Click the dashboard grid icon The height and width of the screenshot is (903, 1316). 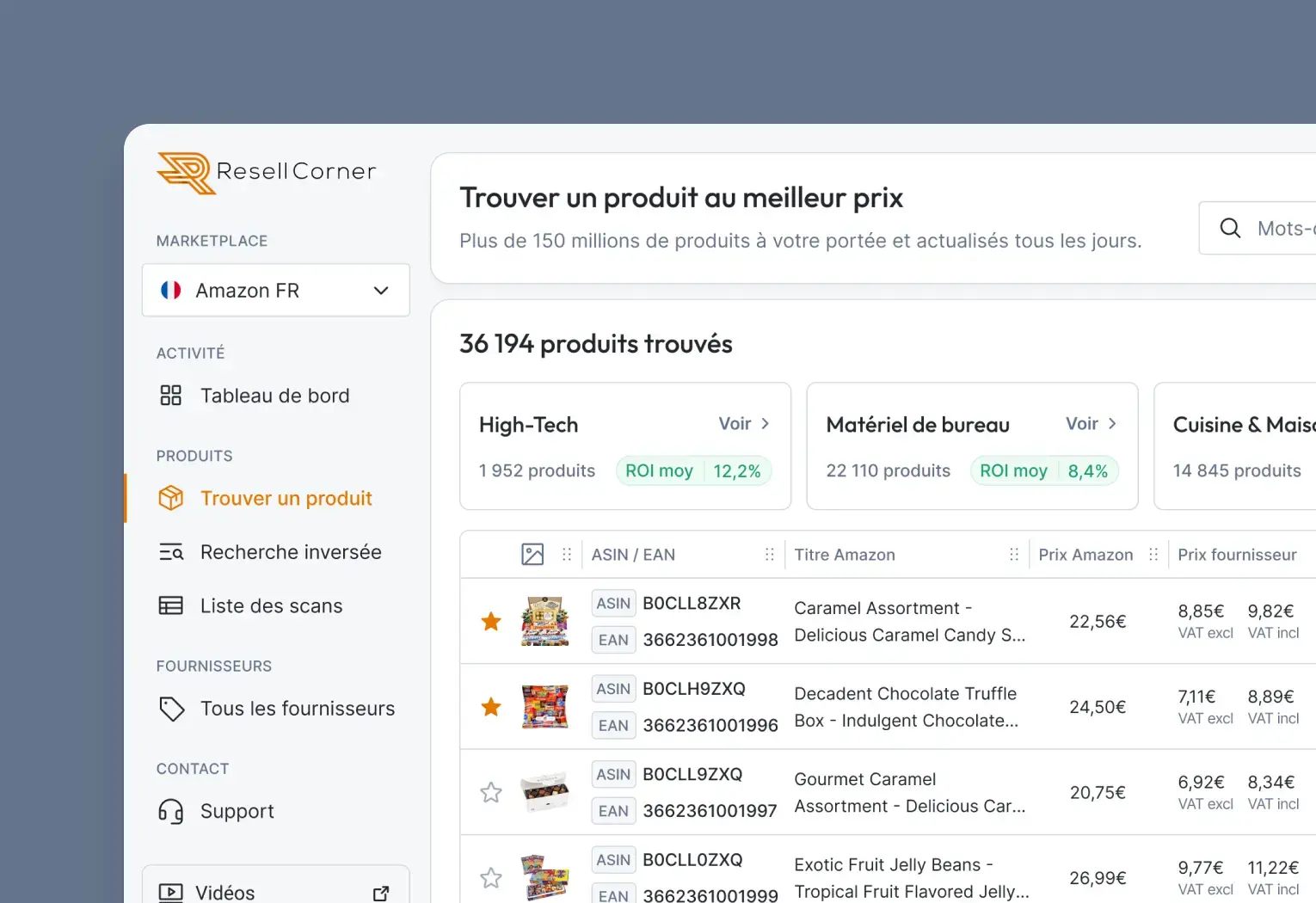point(171,396)
